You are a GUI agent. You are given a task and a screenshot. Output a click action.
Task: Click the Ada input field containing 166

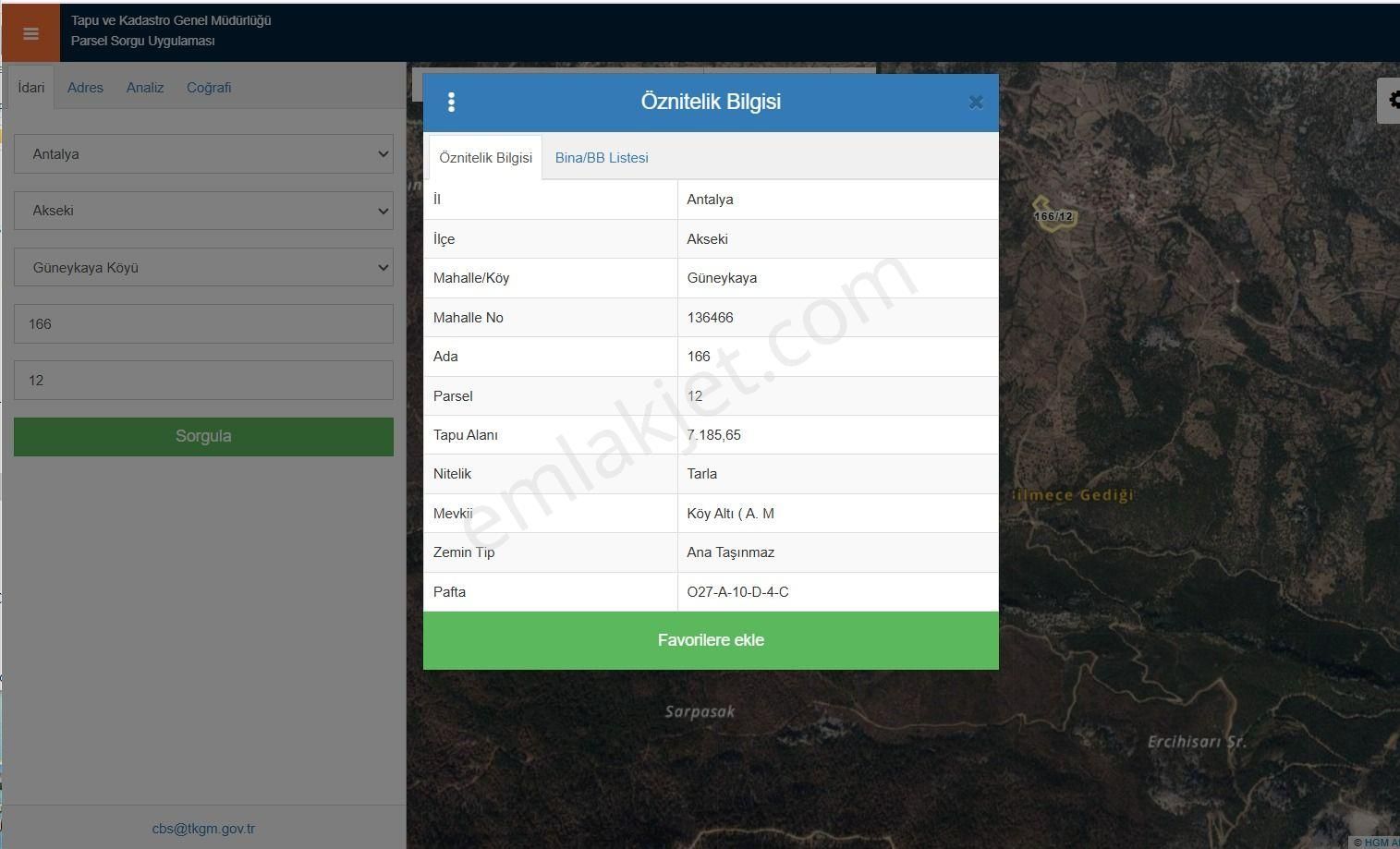pos(203,324)
